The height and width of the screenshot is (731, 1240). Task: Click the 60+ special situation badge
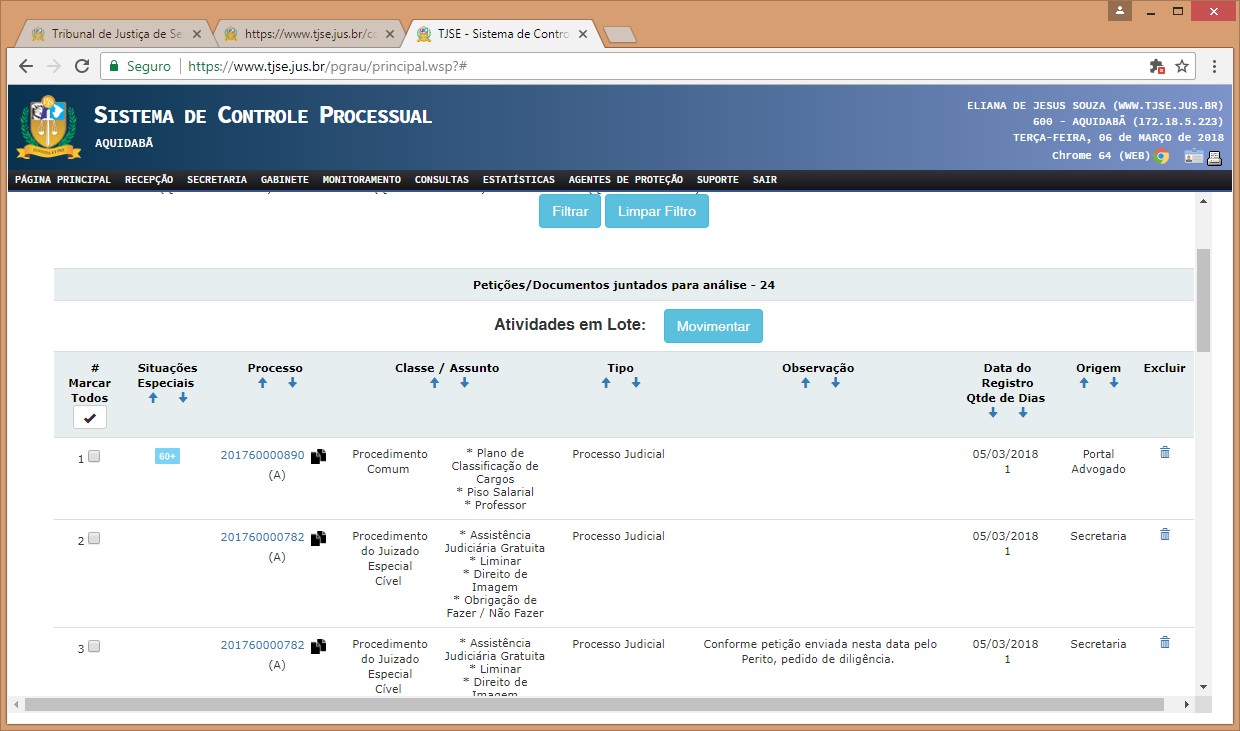tap(167, 456)
